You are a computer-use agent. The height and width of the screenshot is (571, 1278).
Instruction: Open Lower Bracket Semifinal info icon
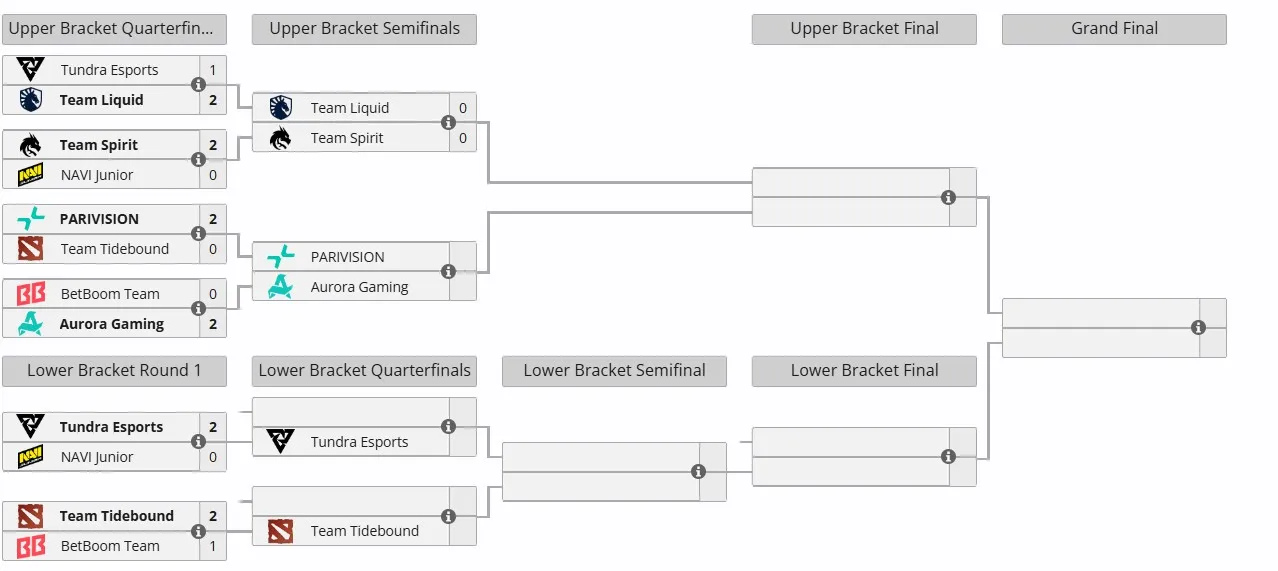pos(698,471)
